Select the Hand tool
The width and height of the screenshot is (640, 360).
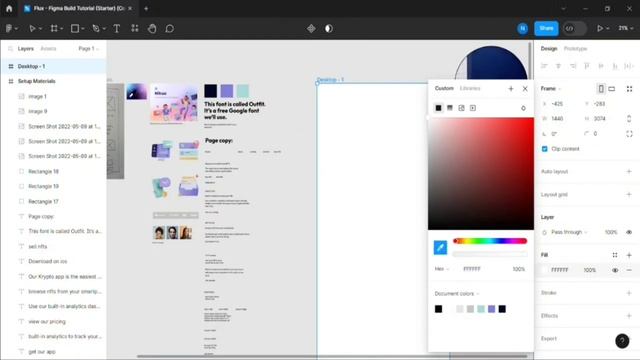(x=152, y=29)
